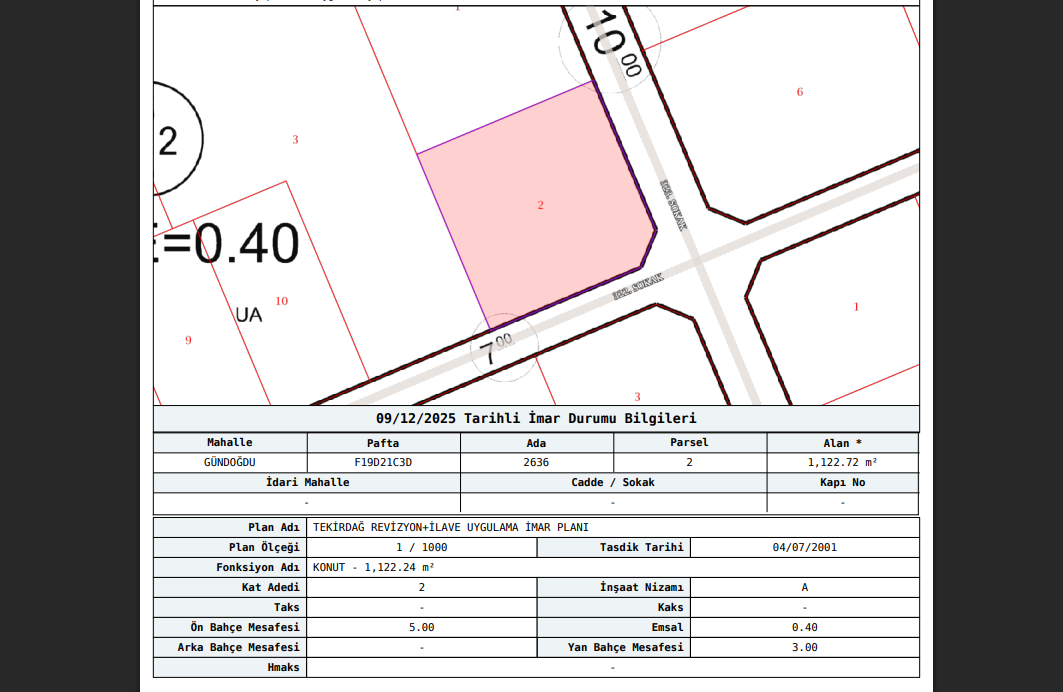Click the Tekirdağ Revizyon plan name text
The image size is (1063, 692).
click(451, 527)
